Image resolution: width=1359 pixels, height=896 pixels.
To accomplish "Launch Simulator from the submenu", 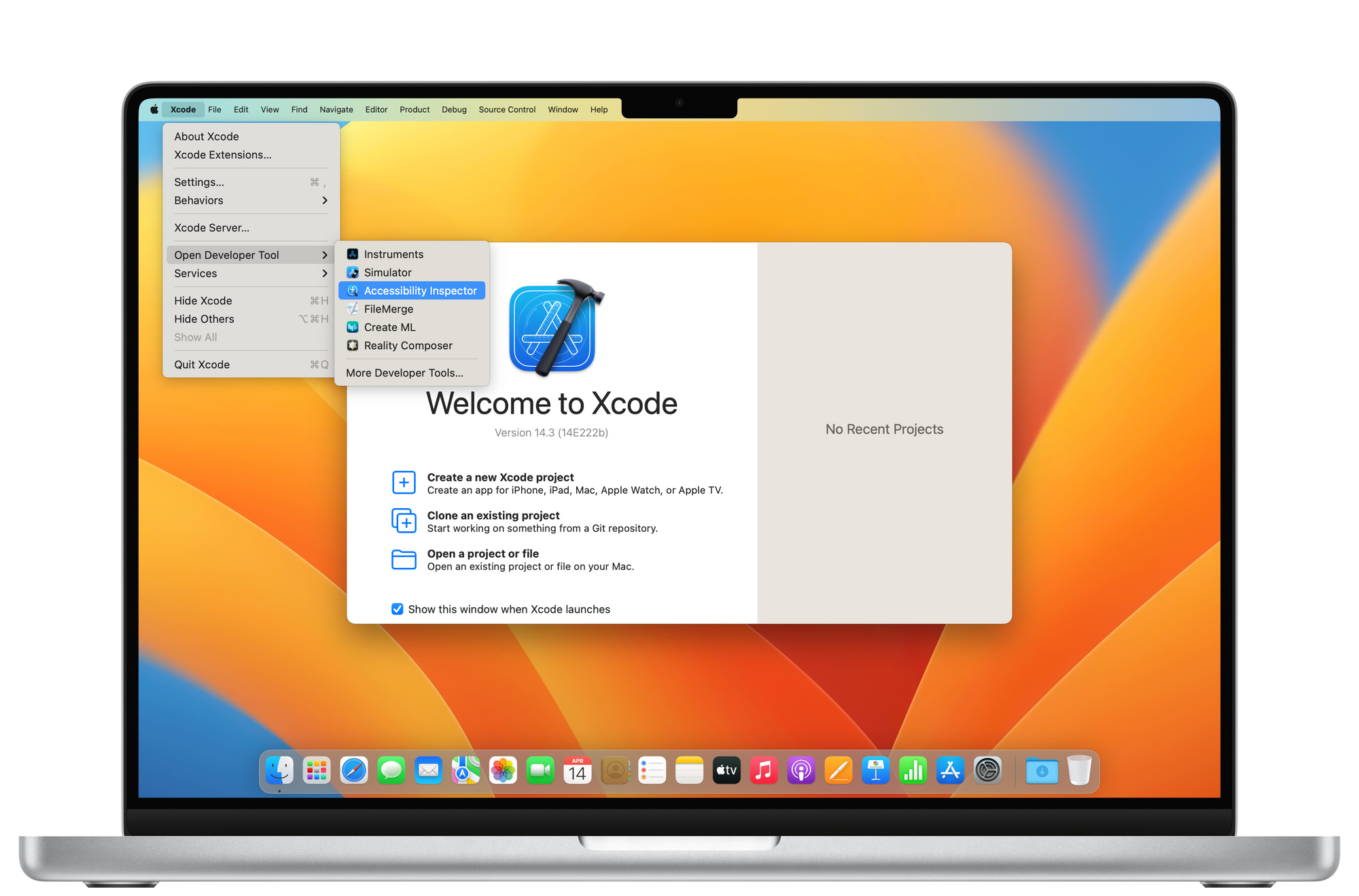I will click(x=387, y=272).
